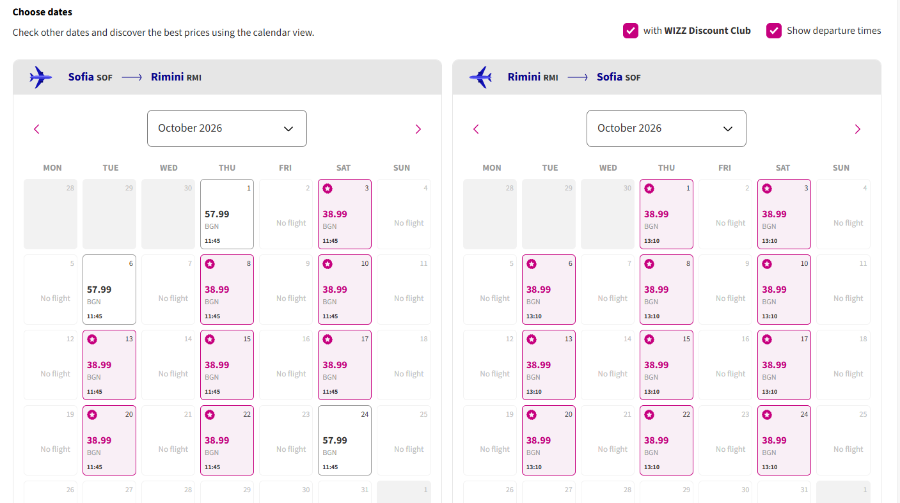Viewport: 900px width, 503px height.
Task: Click discount star icon on outbound October 20
Action: [92, 415]
